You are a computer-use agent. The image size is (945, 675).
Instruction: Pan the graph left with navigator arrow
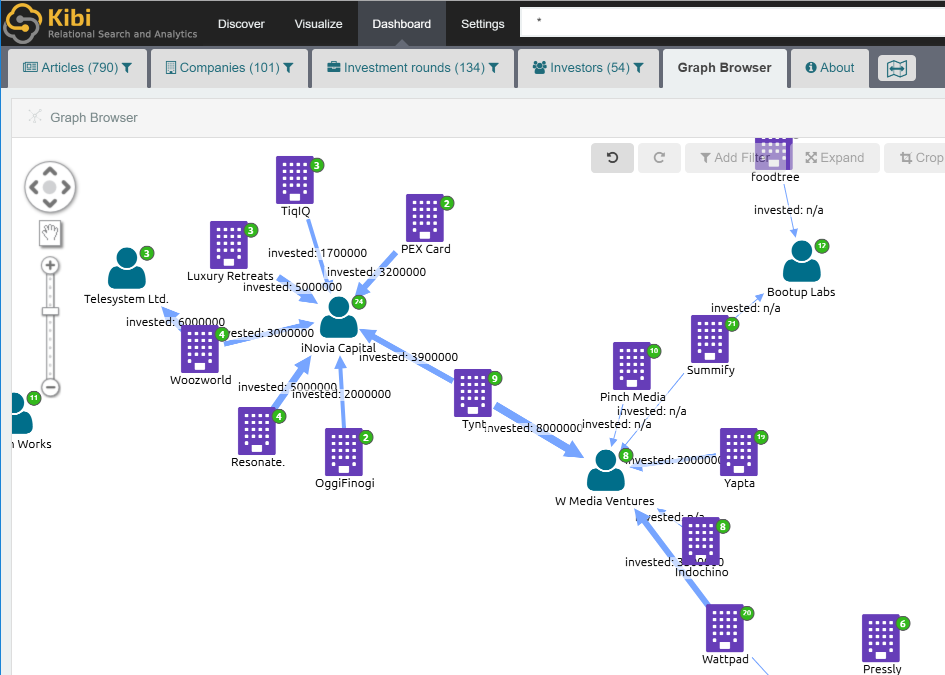pyautogui.click(x=34, y=187)
